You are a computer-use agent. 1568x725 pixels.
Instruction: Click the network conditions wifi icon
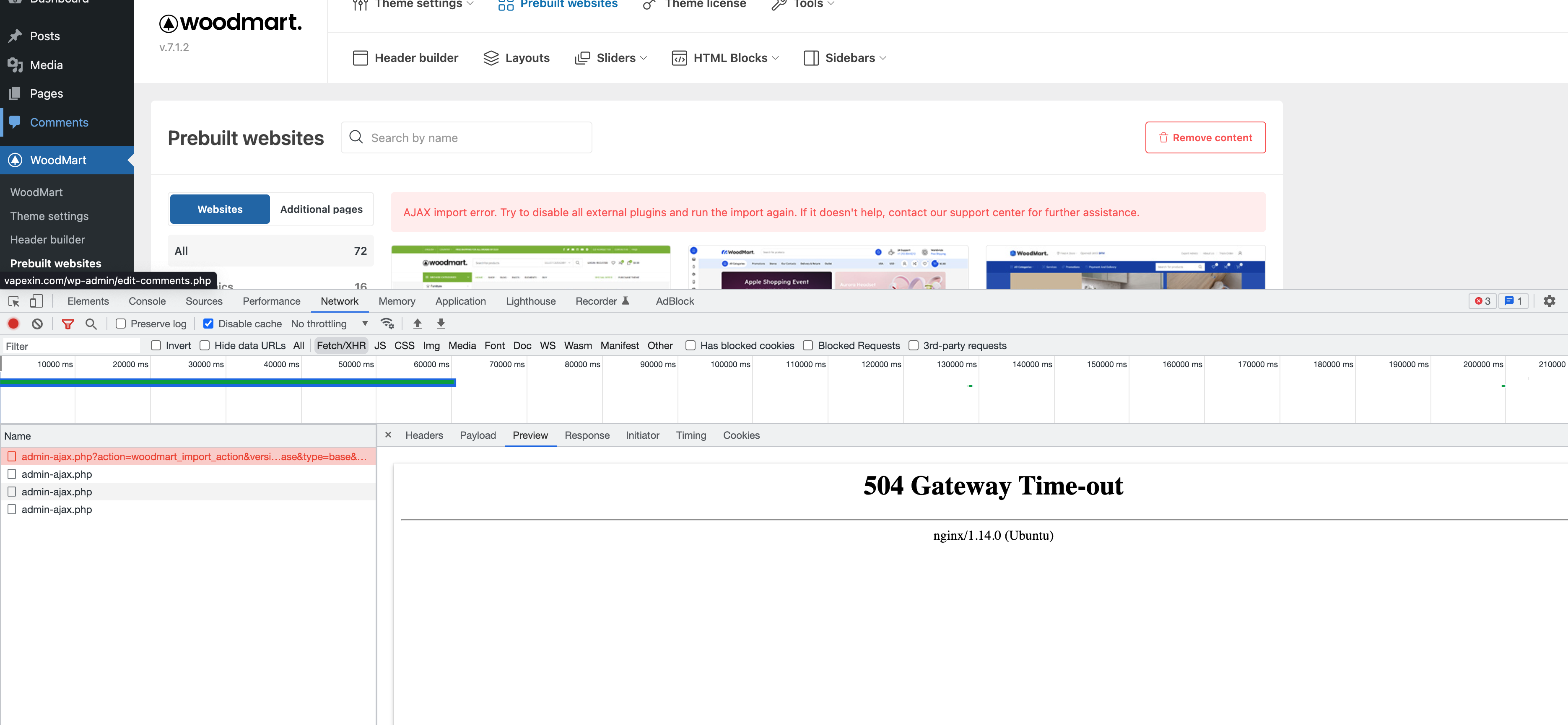coord(387,324)
